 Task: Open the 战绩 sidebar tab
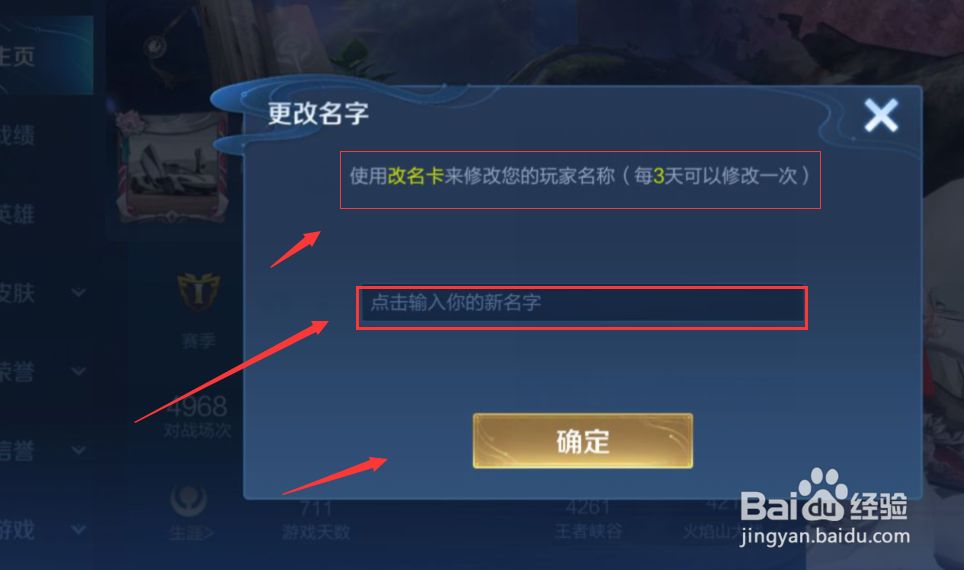coord(17,136)
